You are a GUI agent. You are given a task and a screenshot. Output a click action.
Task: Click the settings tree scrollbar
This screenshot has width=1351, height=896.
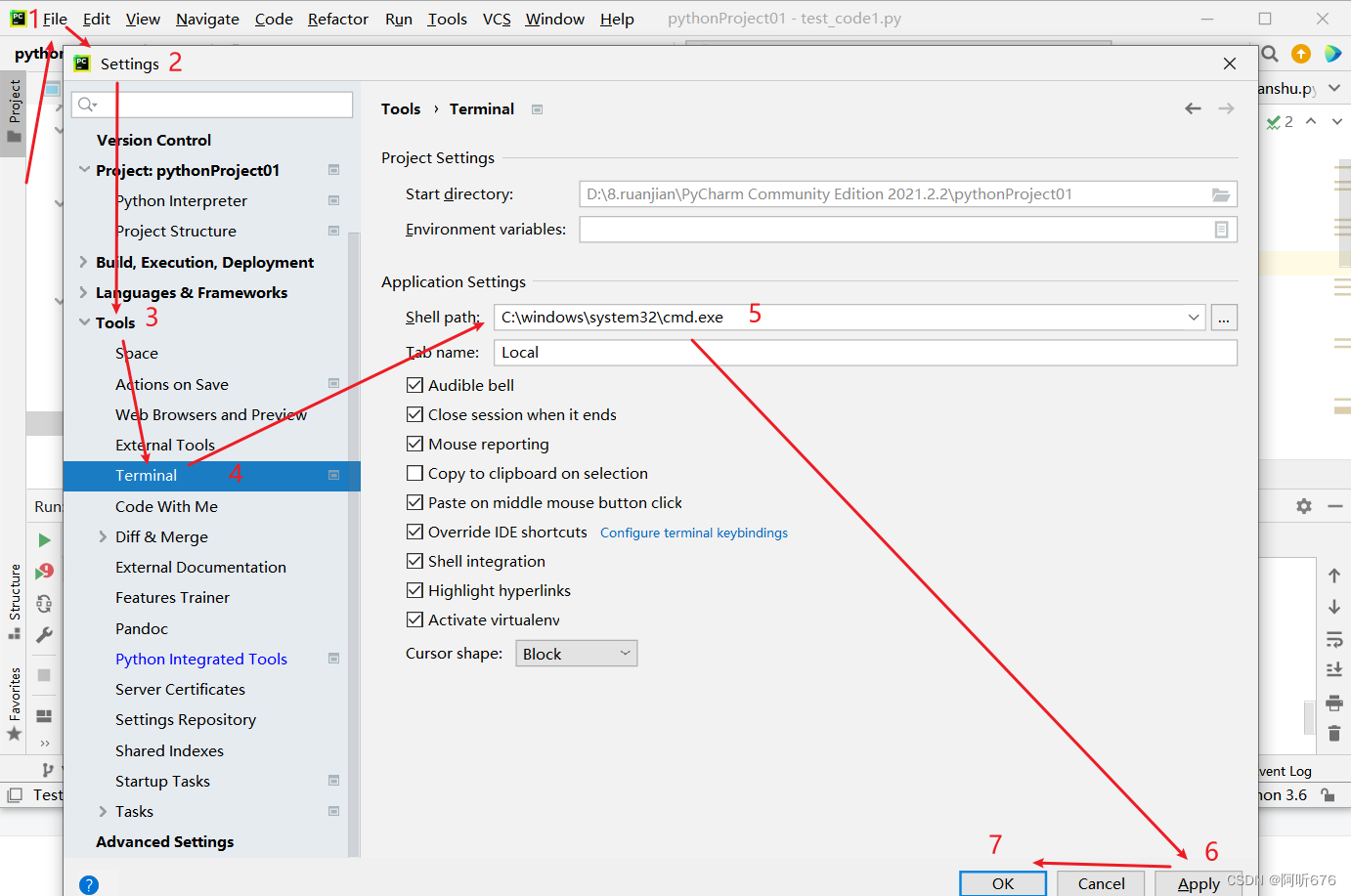(354, 543)
